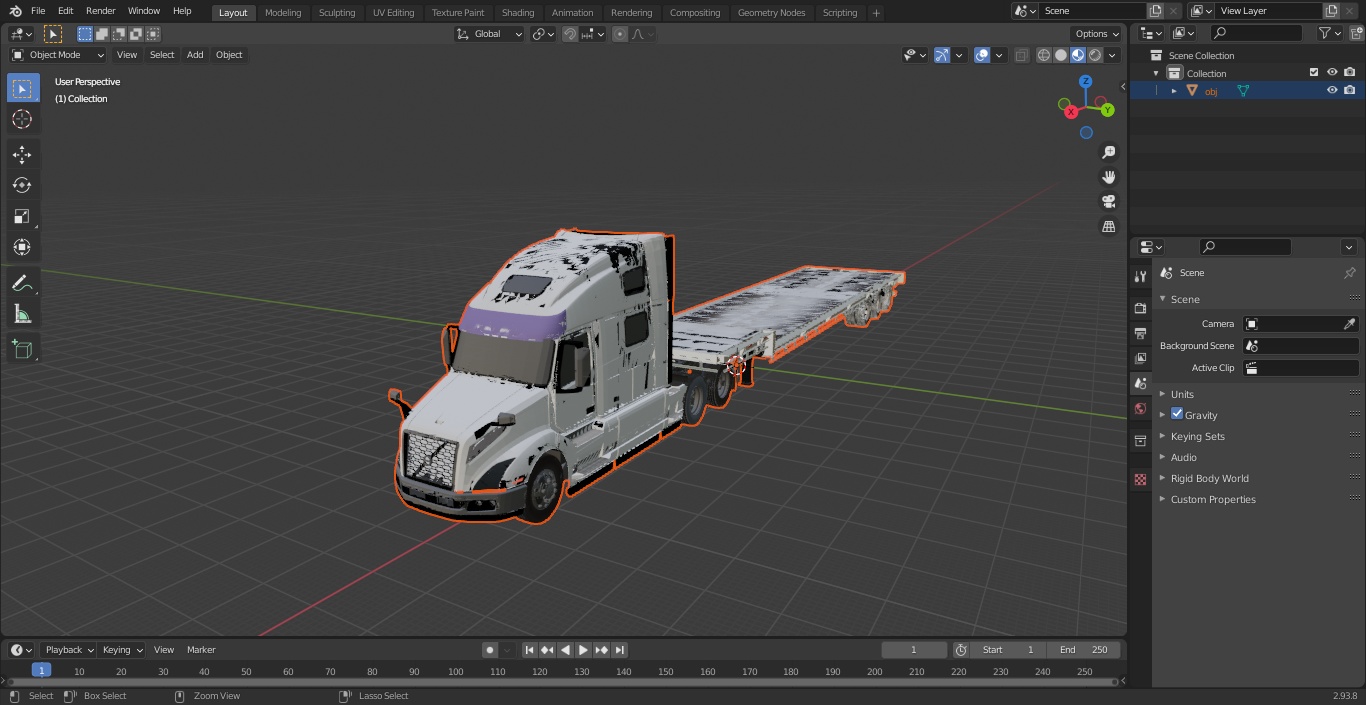The image size is (1366, 705).
Task: Expand the obj item in outliner
Action: (1174, 91)
